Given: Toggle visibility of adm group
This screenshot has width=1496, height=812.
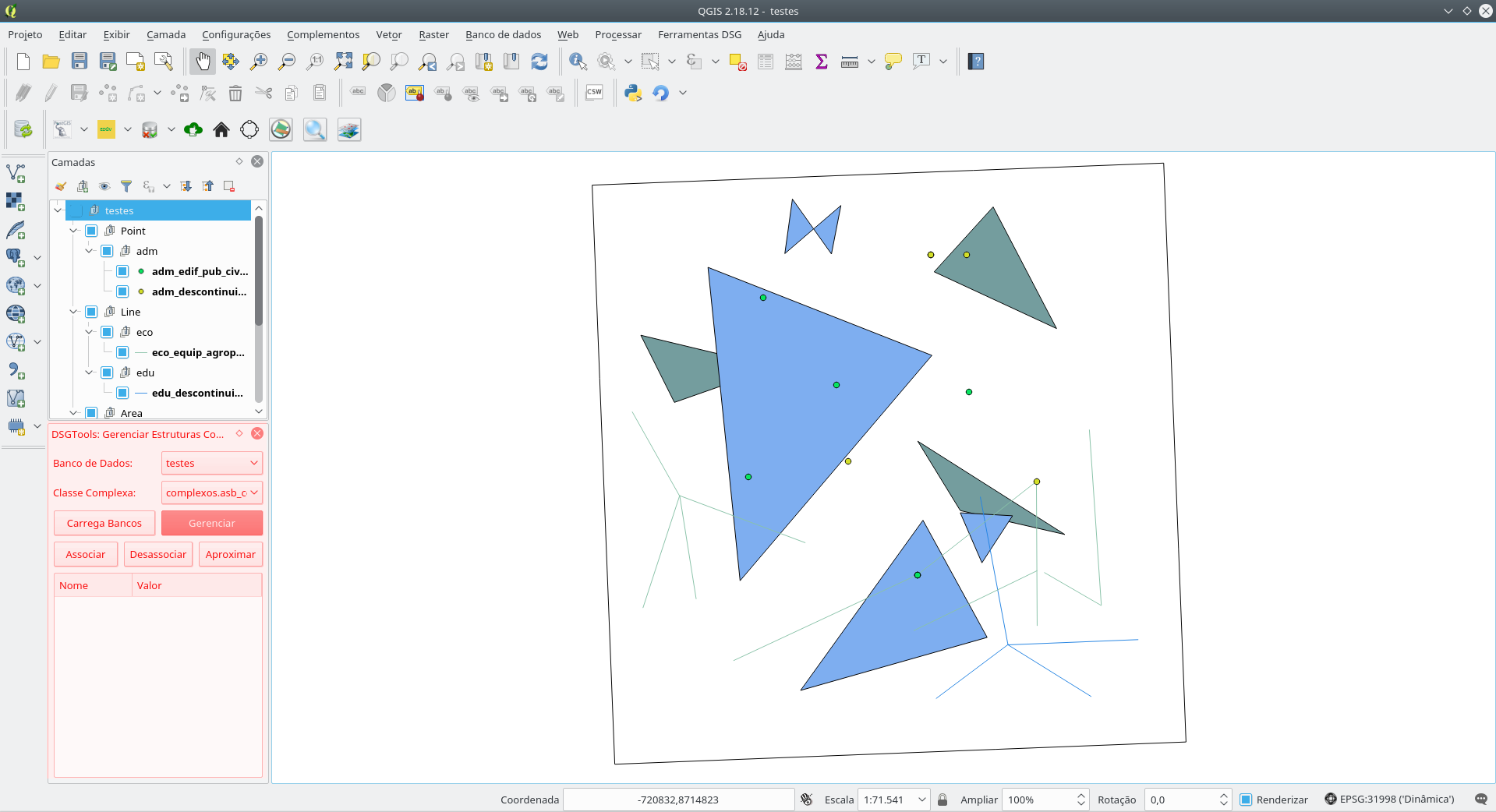Looking at the screenshot, I should click(107, 251).
